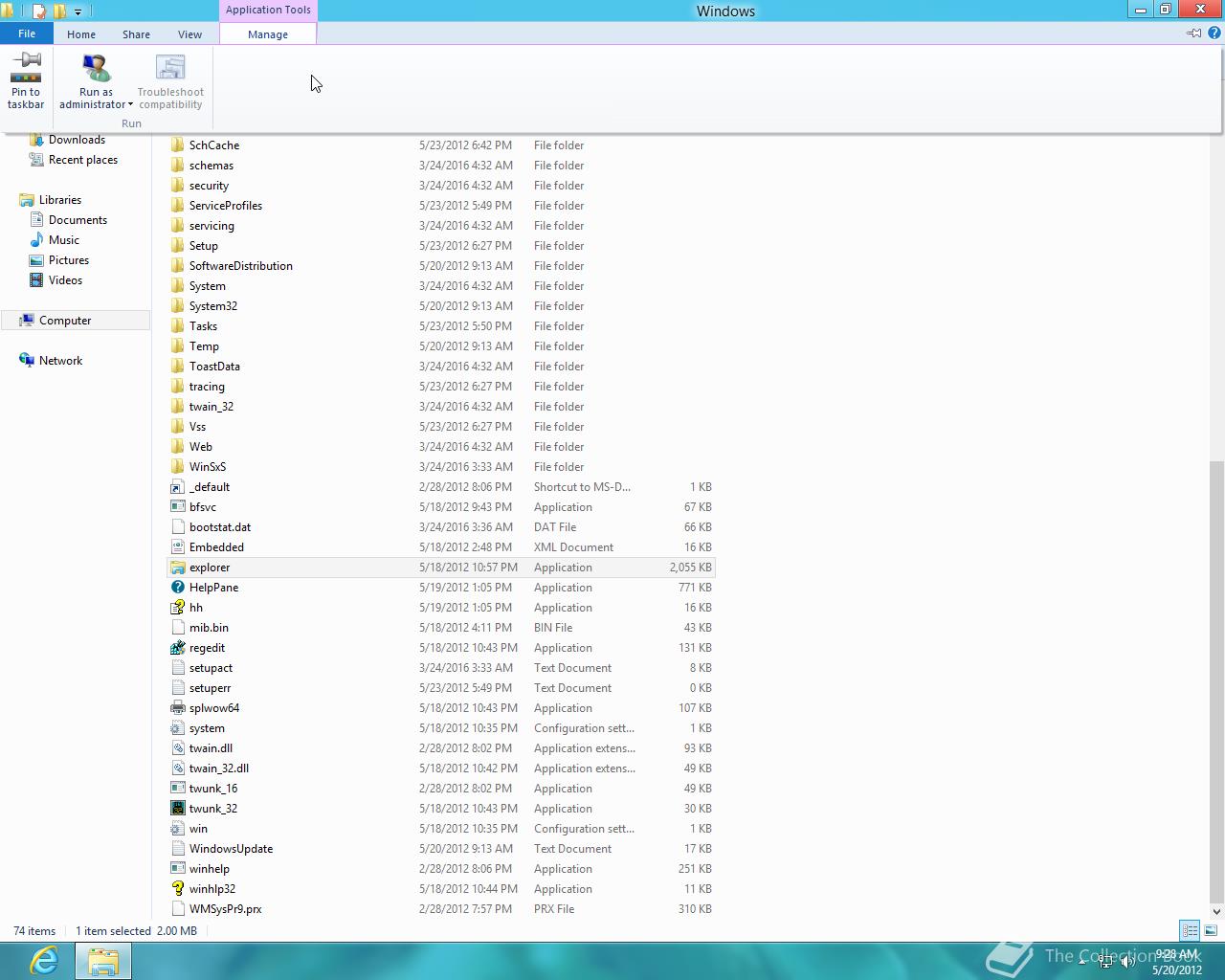
Task: Switch to the Home ribbon tab
Action: (81, 33)
